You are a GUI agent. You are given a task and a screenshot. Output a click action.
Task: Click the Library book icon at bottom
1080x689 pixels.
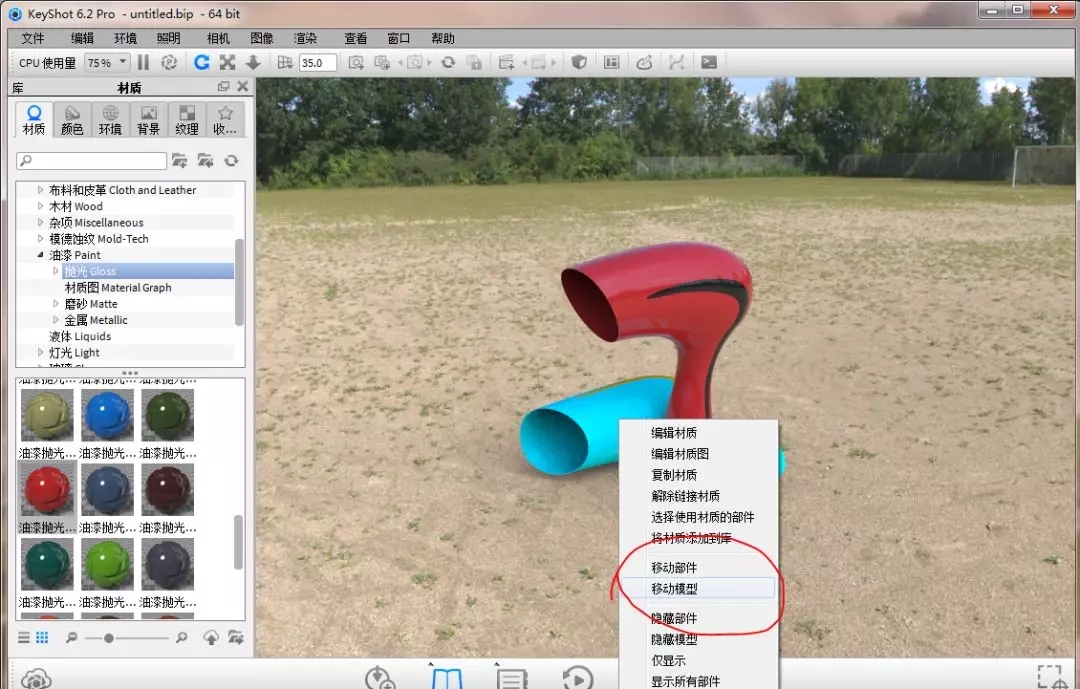pos(447,678)
